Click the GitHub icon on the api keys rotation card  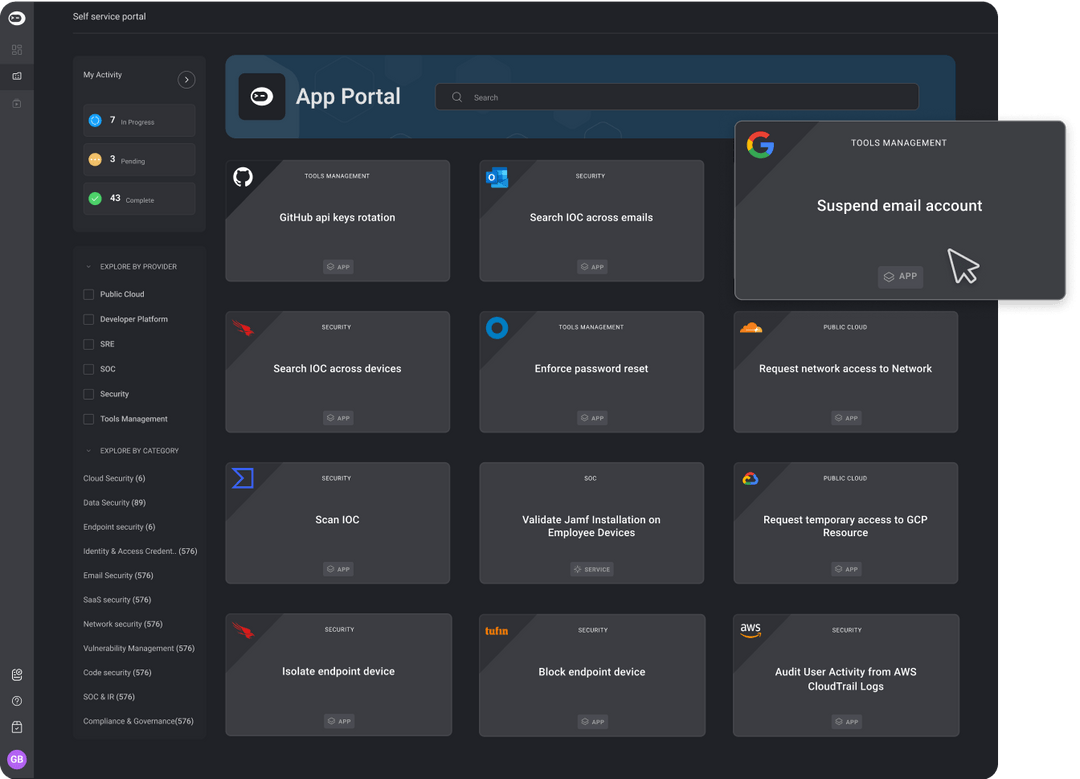point(243,175)
